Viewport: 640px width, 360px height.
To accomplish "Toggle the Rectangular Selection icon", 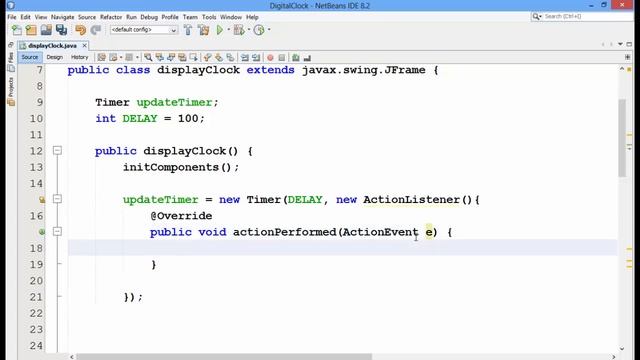I will tap(193, 58).
